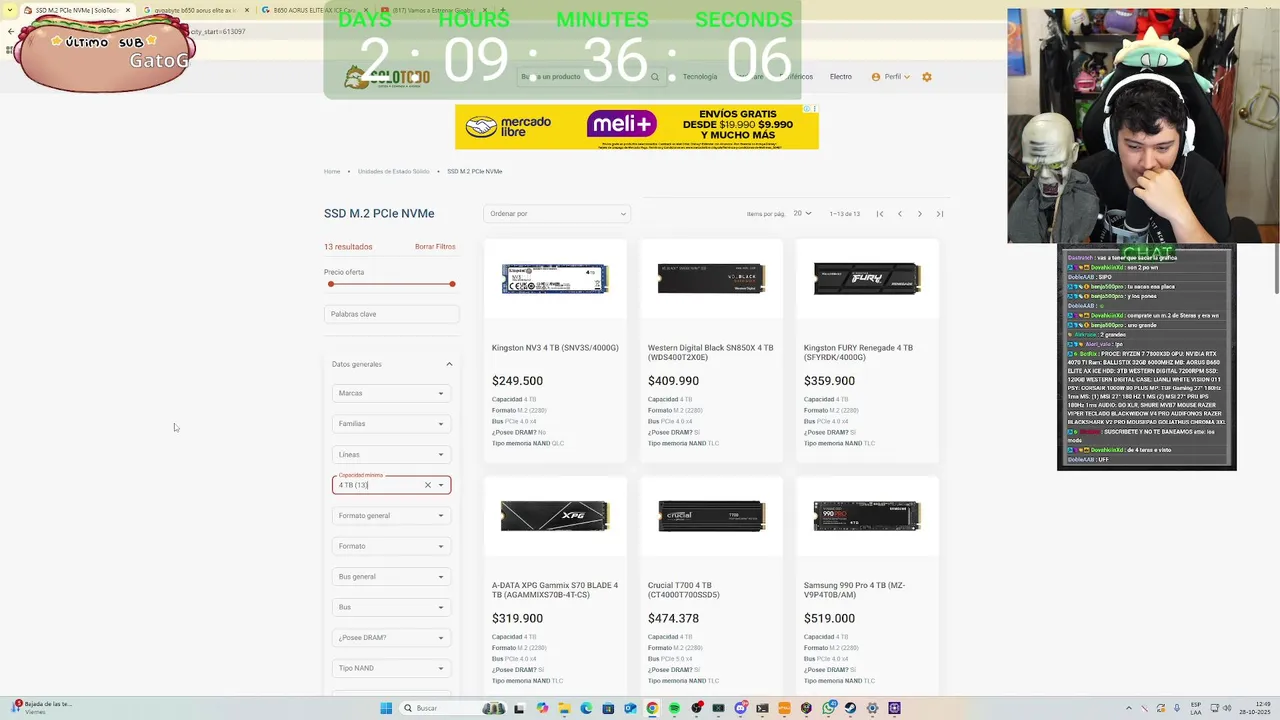The height and width of the screenshot is (720, 1280).
Task: Open the Formato general dropdown
Action: pyautogui.click(x=391, y=516)
